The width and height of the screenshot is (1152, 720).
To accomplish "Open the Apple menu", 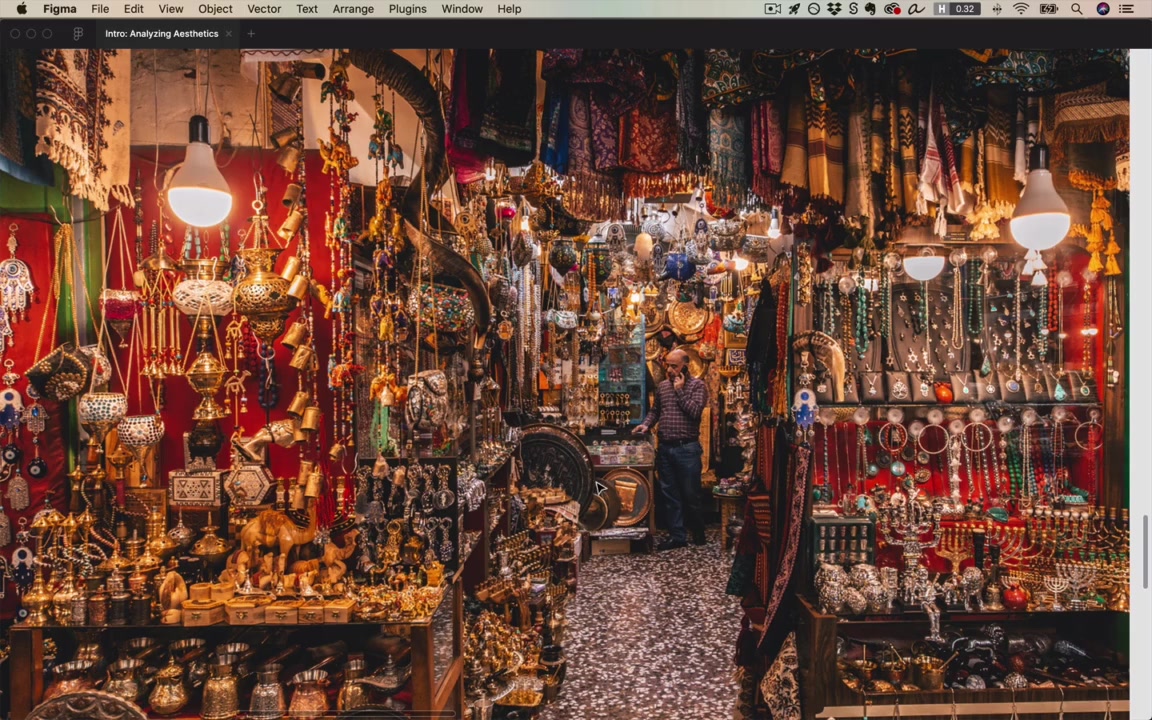I will pyautogui.click(x=21, y=9).
